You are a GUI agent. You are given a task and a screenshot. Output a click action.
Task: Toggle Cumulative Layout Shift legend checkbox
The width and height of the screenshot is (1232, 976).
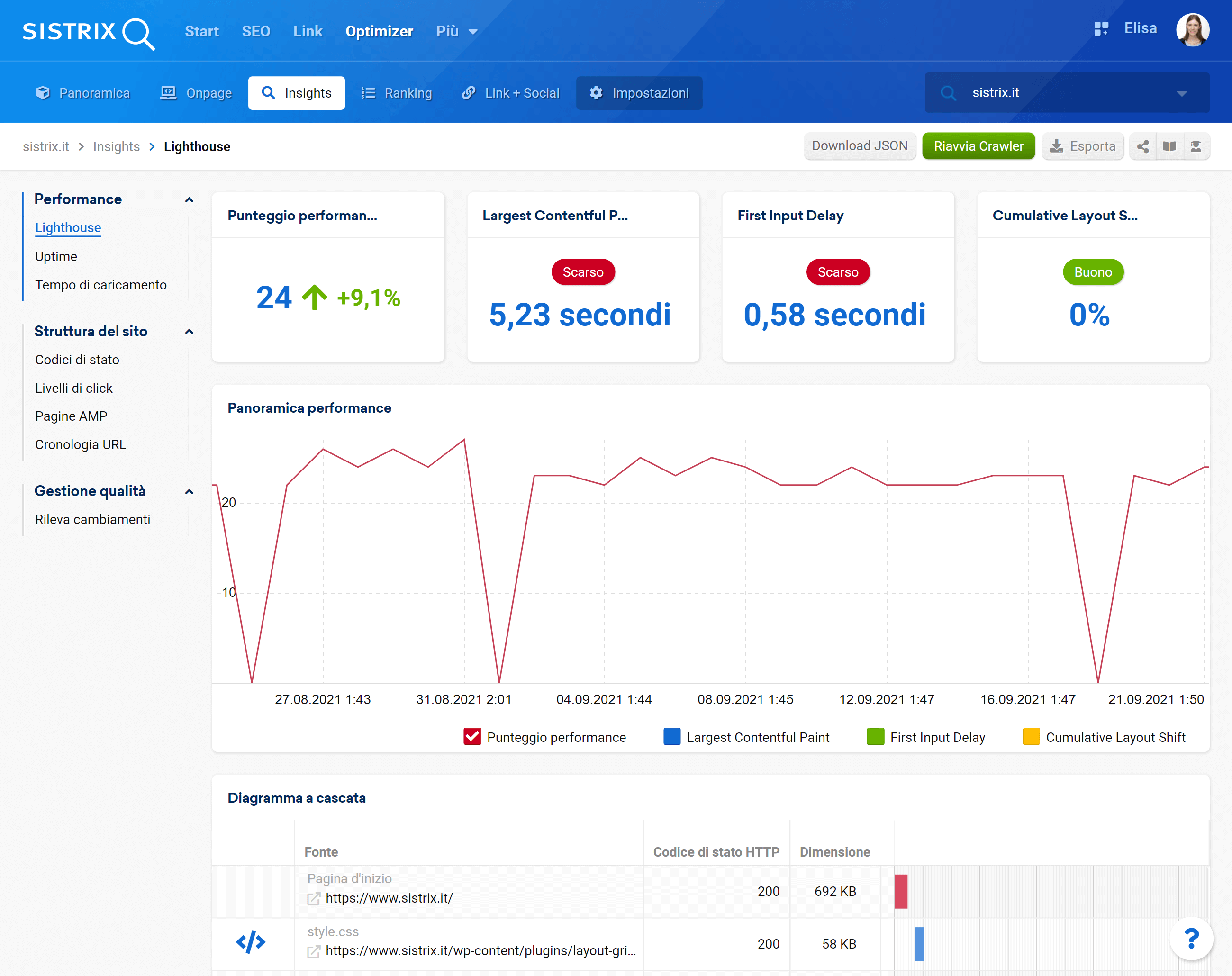pos(1031,737)
